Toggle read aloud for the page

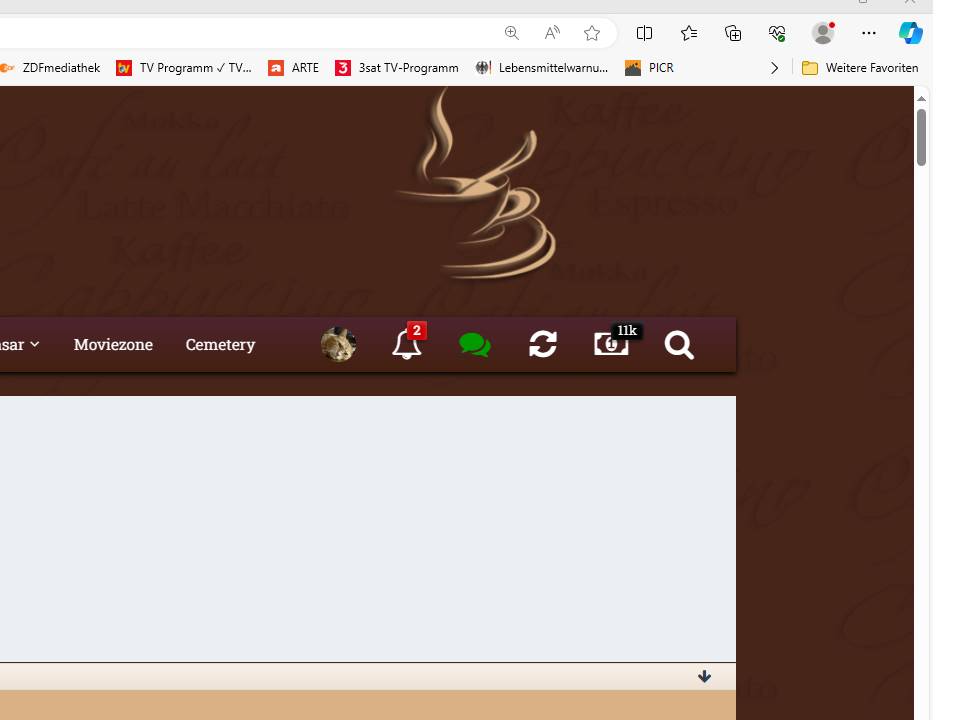click(x=552, y=33)
